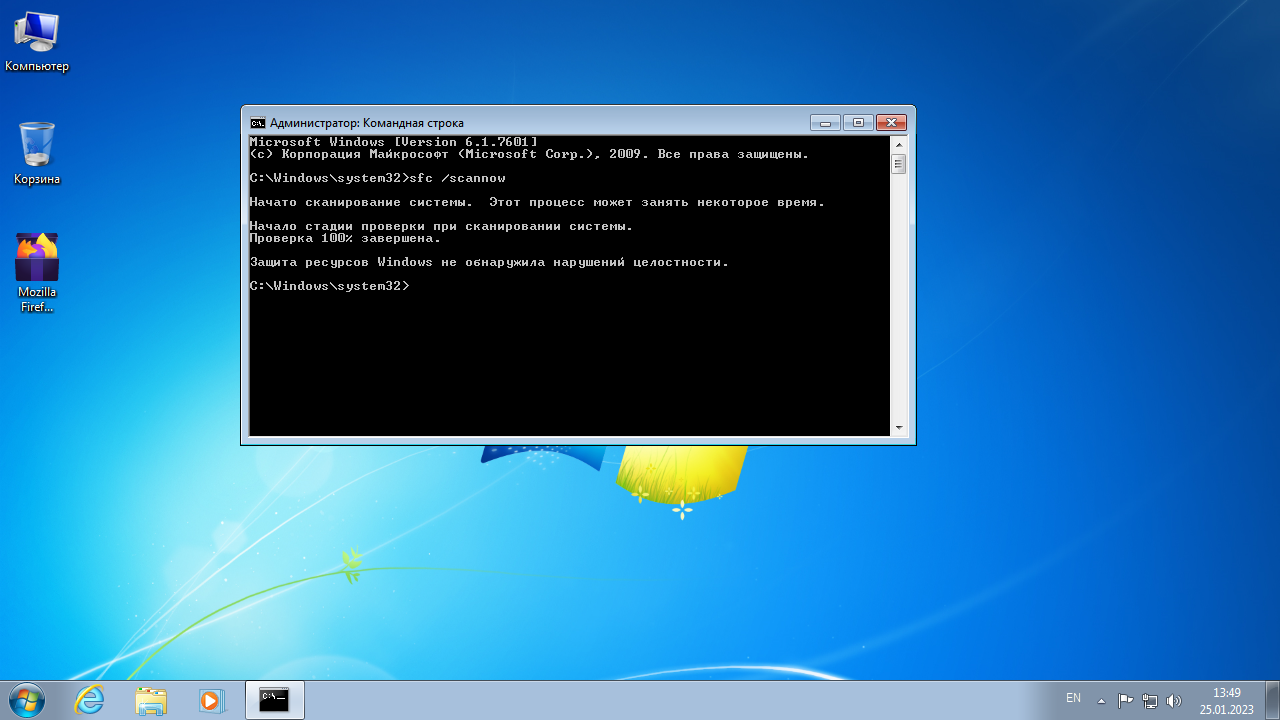Switch input language via EN indicator
Image resolution: width=1280 pixels, height=720 pixels.
click(x=1073, y=698)
